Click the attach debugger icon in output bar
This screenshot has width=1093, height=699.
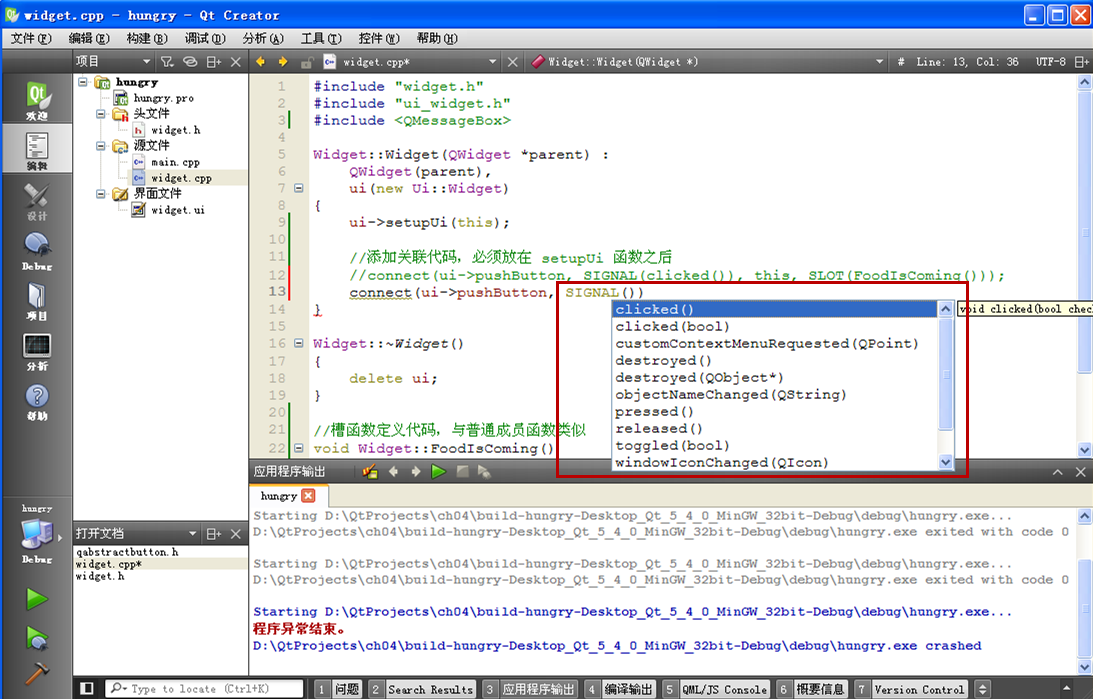pos(370,472)
